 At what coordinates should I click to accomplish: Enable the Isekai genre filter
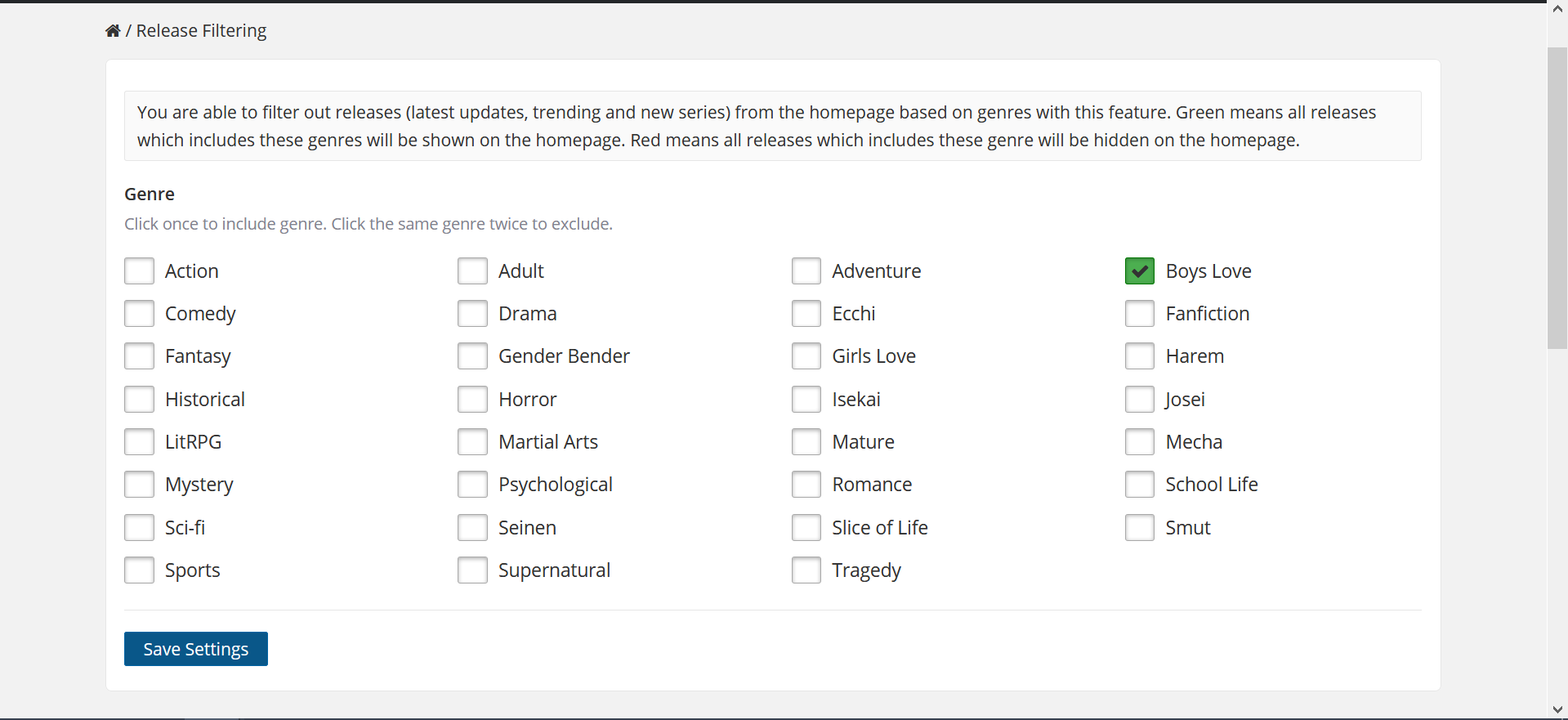[x=806, y=400]
